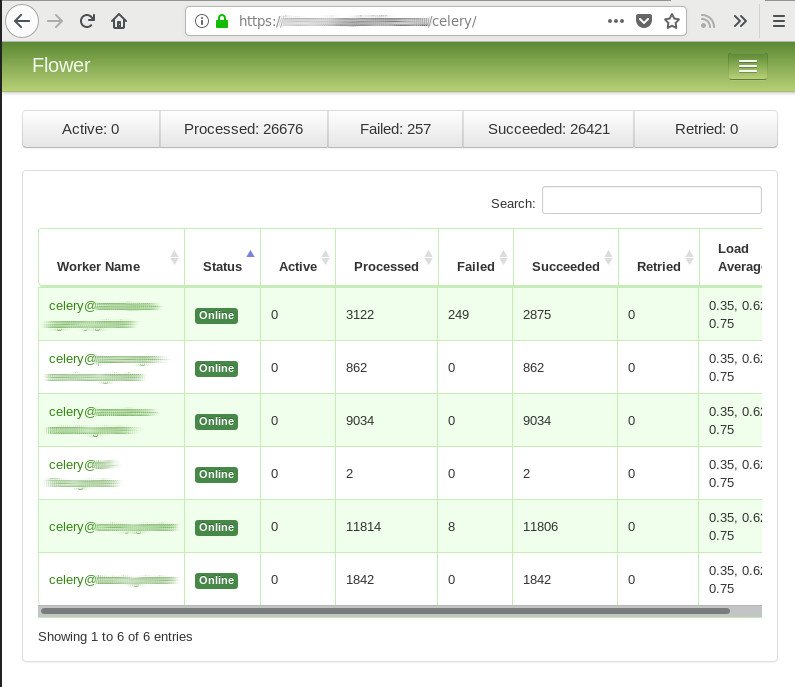Click the RSS feed icon
The image size is (795, 687).
pyautogui.click(x=707, y=21)
